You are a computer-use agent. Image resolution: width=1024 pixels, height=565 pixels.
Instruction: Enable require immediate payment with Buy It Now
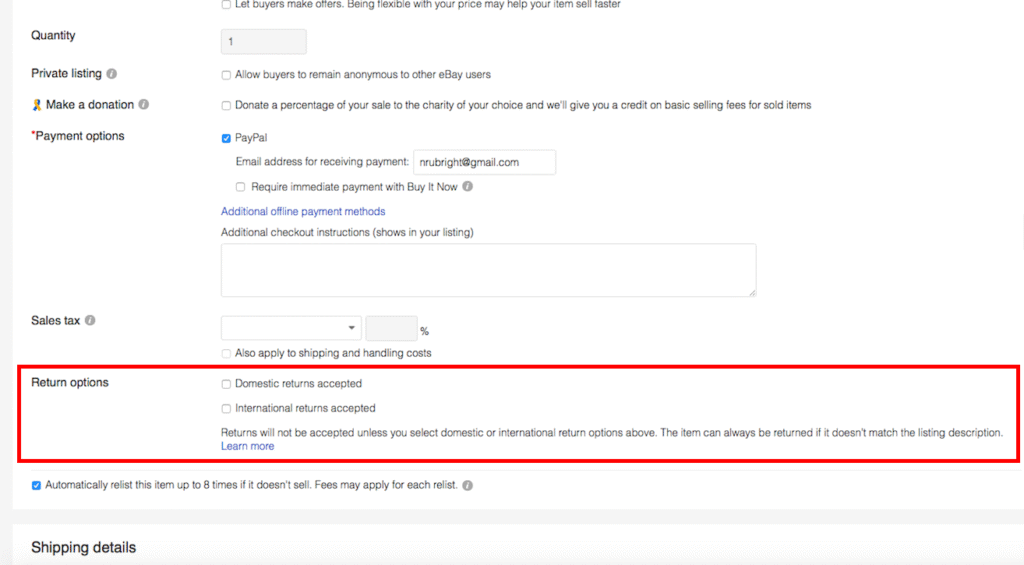[x=241, y=187]
